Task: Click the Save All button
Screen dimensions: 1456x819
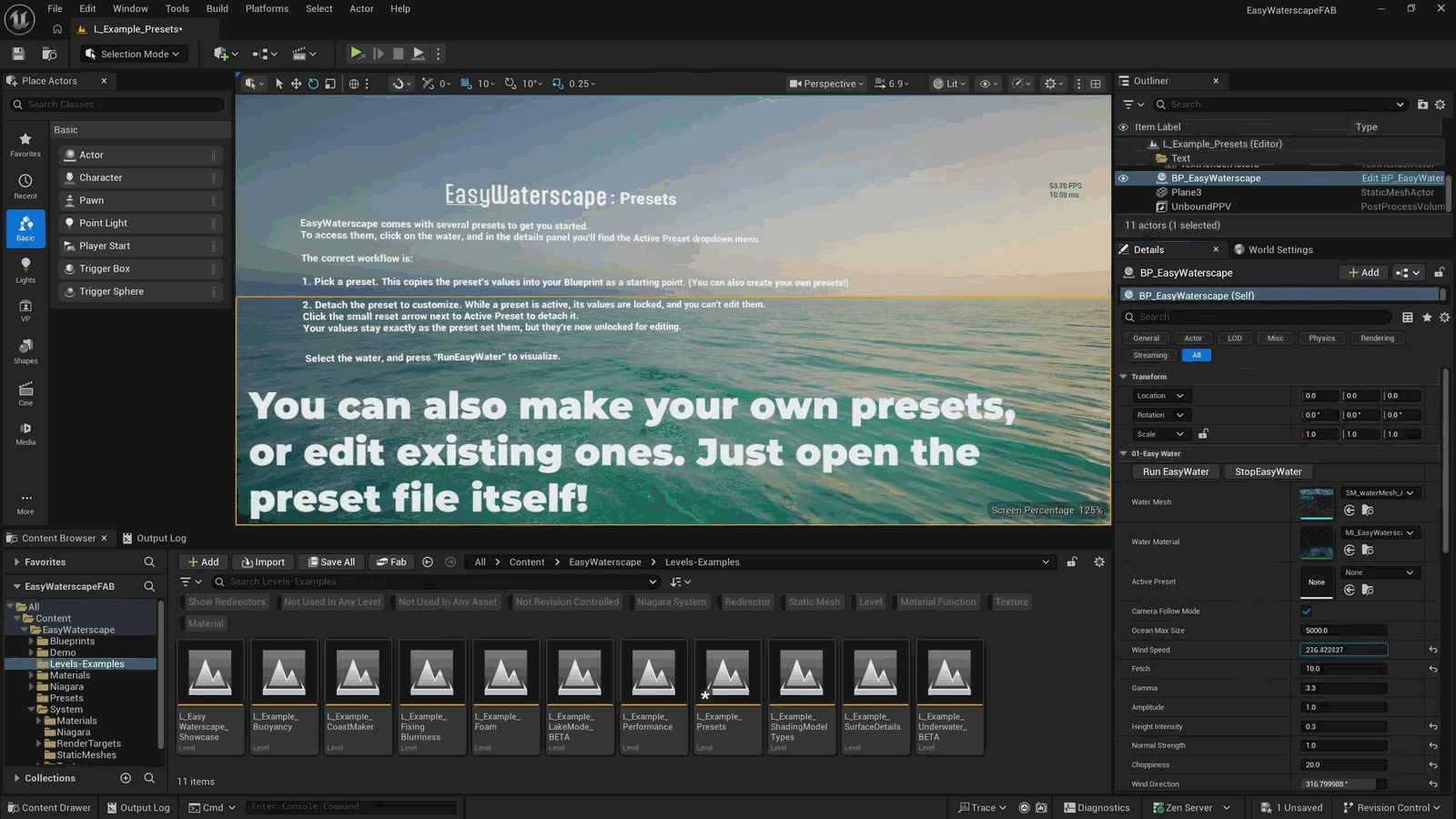Action: tap(331, 561)
